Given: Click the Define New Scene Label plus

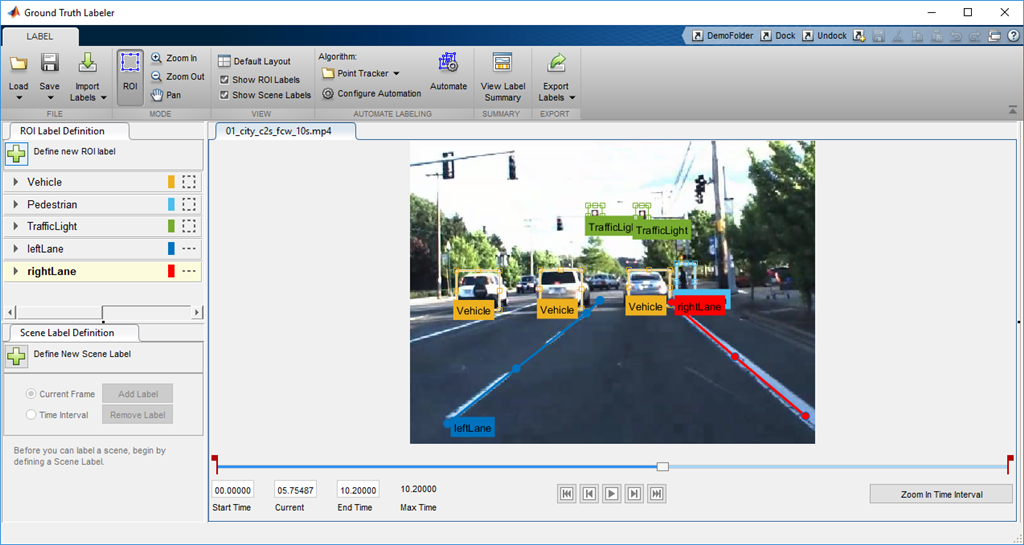Looking at the screenshot, I should (x=16, y=356).
